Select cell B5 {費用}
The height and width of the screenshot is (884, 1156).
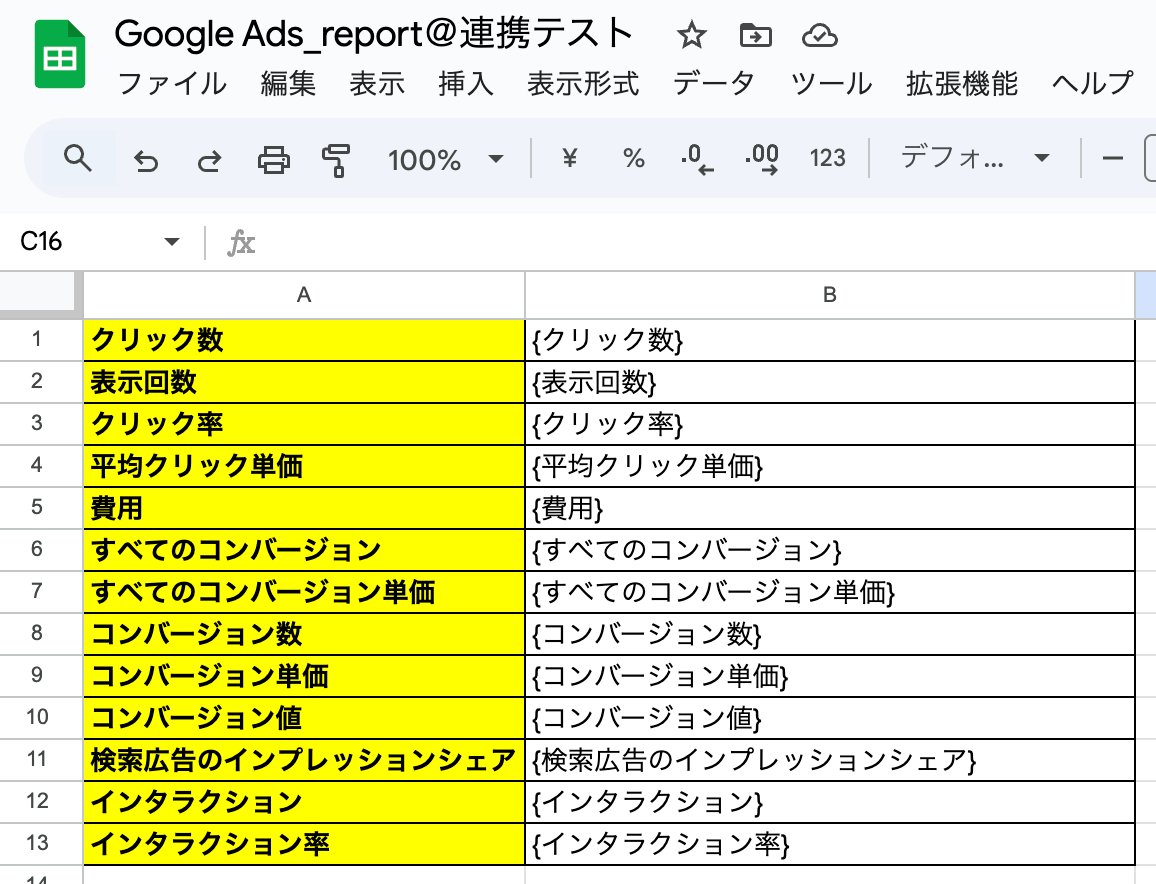829,508
